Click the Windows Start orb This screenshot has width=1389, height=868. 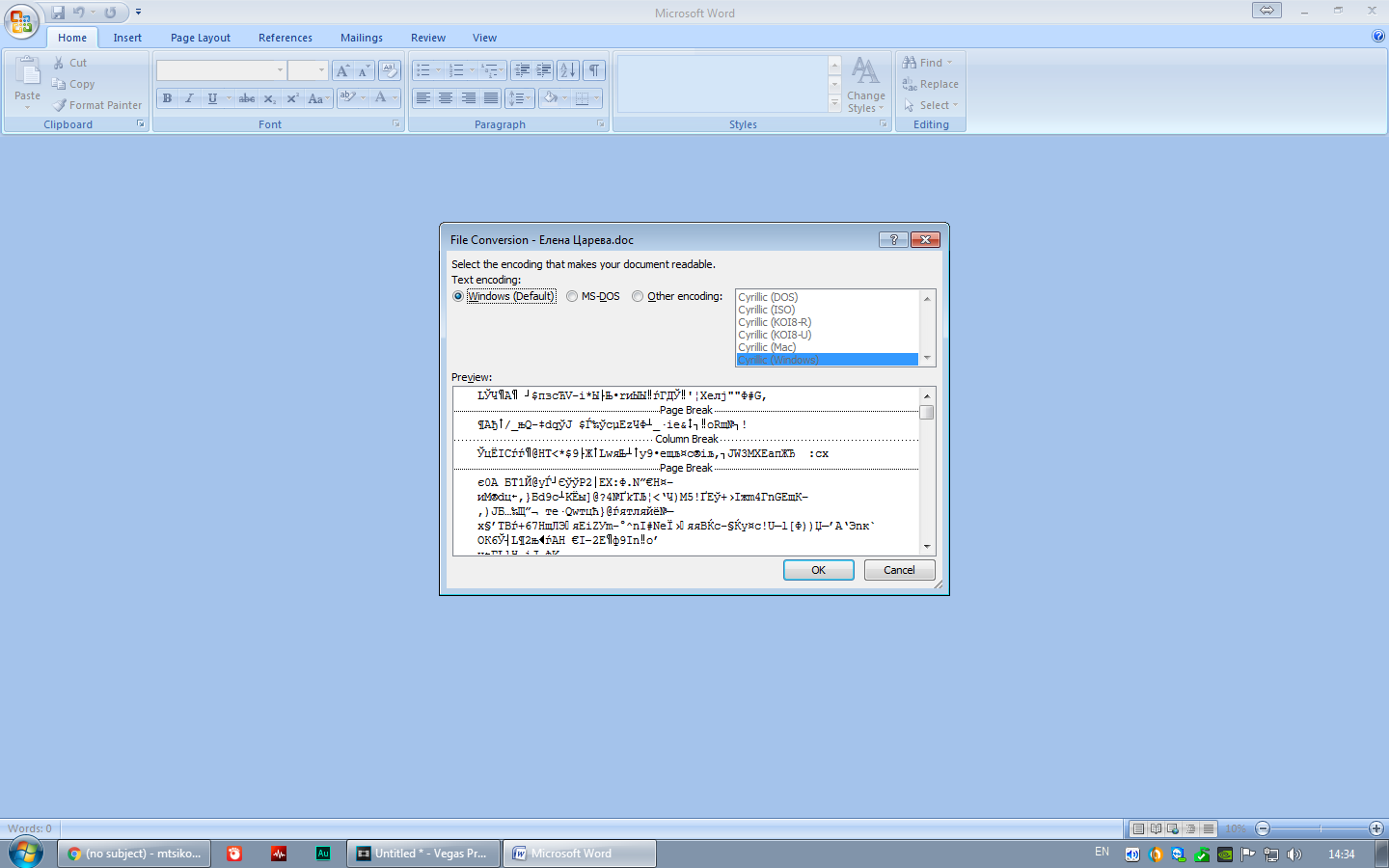26,854
